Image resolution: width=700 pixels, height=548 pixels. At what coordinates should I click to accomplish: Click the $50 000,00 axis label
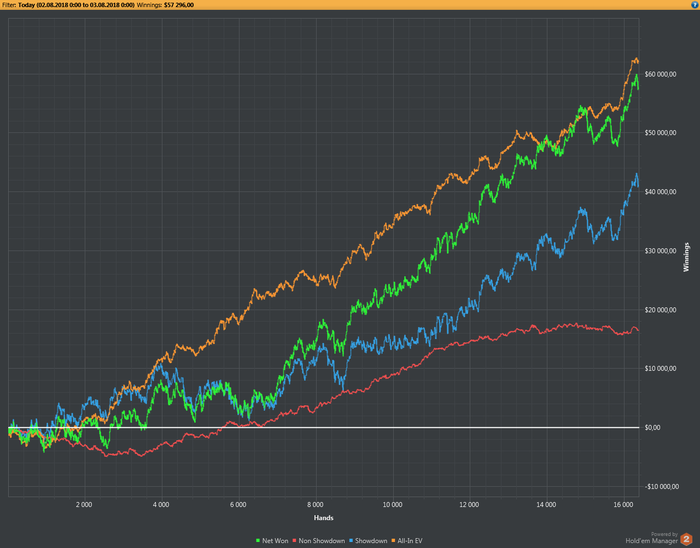tap(660, 133)
